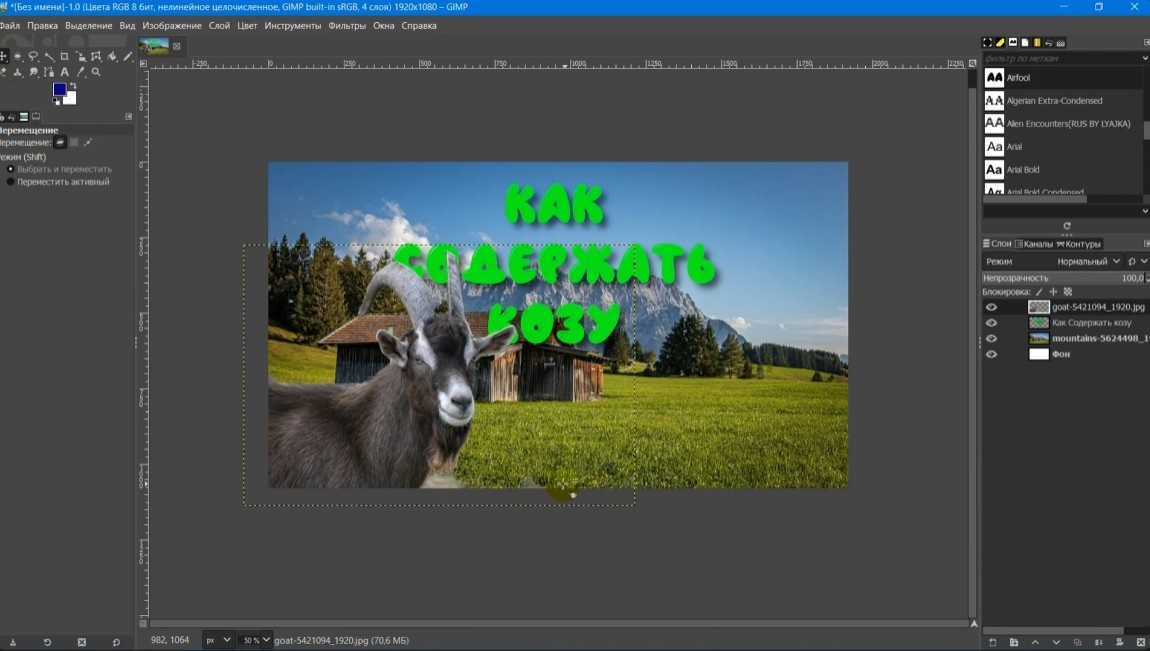Click the open image tab thumbnail
This screenshot has width=1150, height=651.
pyautogui.click(x=154, y=46)
